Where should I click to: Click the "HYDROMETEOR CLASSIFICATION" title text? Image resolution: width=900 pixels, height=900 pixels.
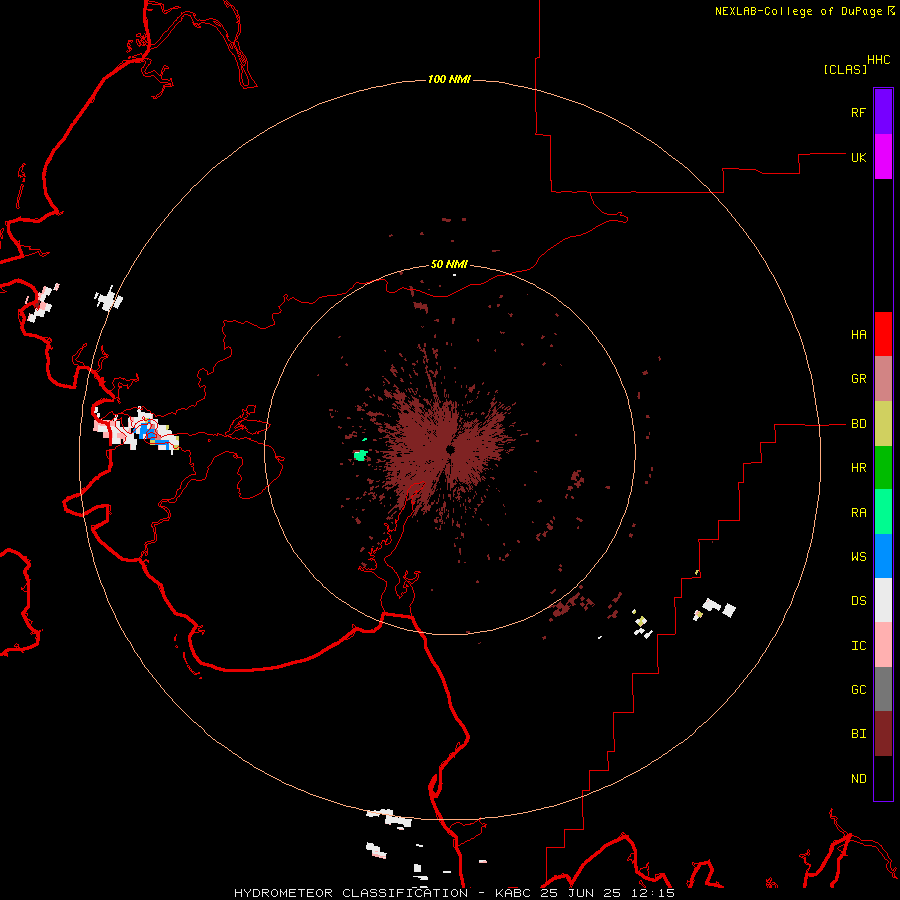351,893
